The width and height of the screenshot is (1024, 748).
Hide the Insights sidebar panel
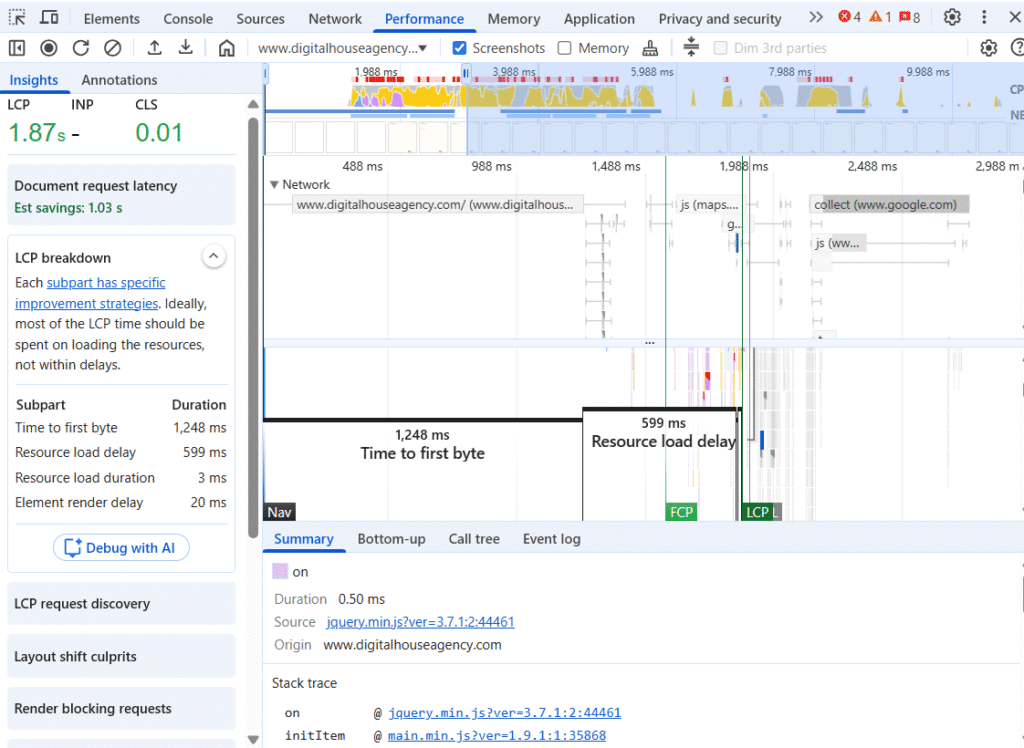[17, 48]
